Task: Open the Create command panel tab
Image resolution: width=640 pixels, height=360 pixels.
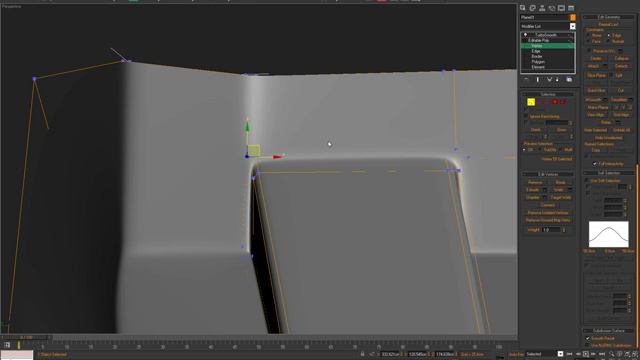Action: coord(523,8)
